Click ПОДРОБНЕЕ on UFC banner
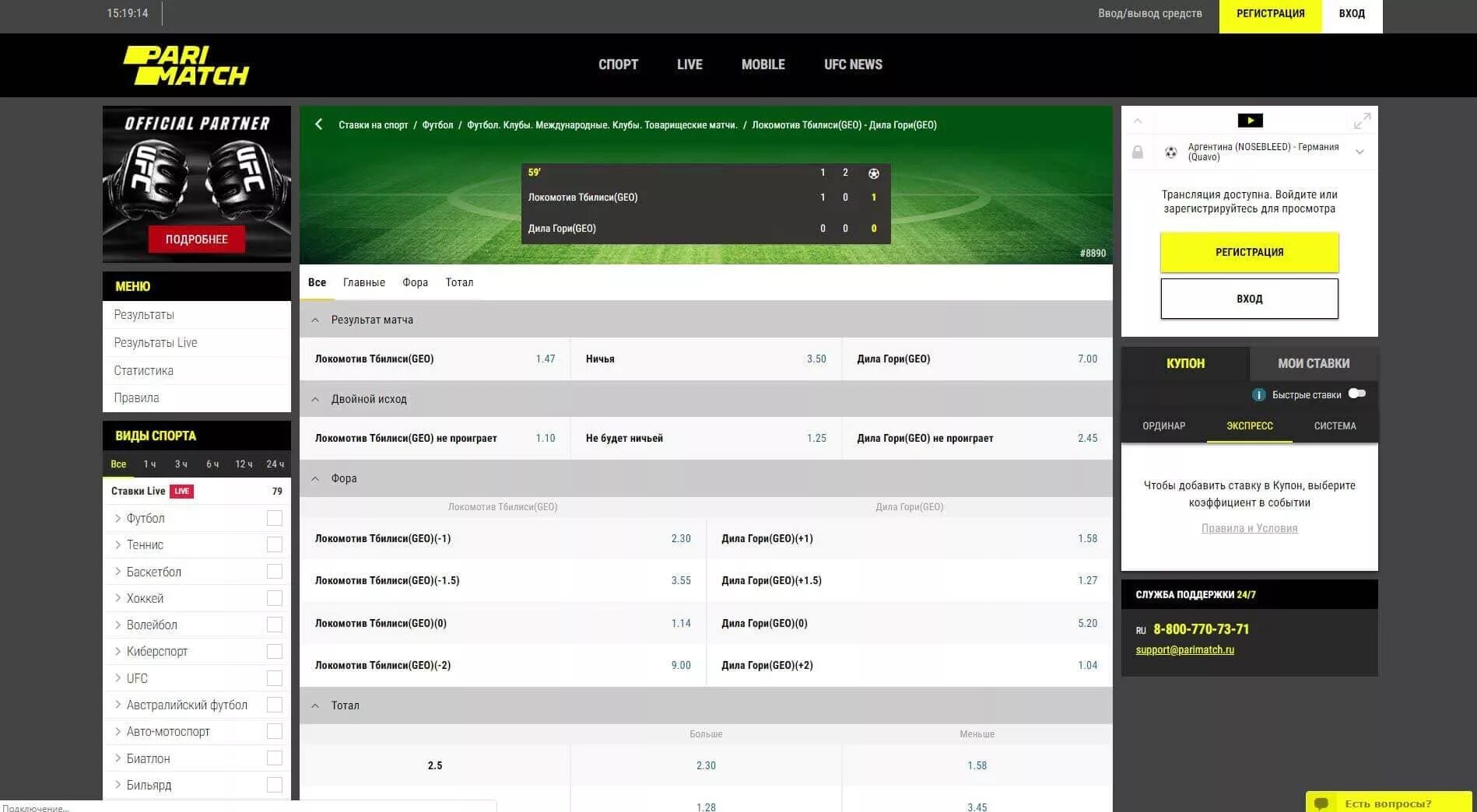This screenshot has width=1477, height=812. 196,239
